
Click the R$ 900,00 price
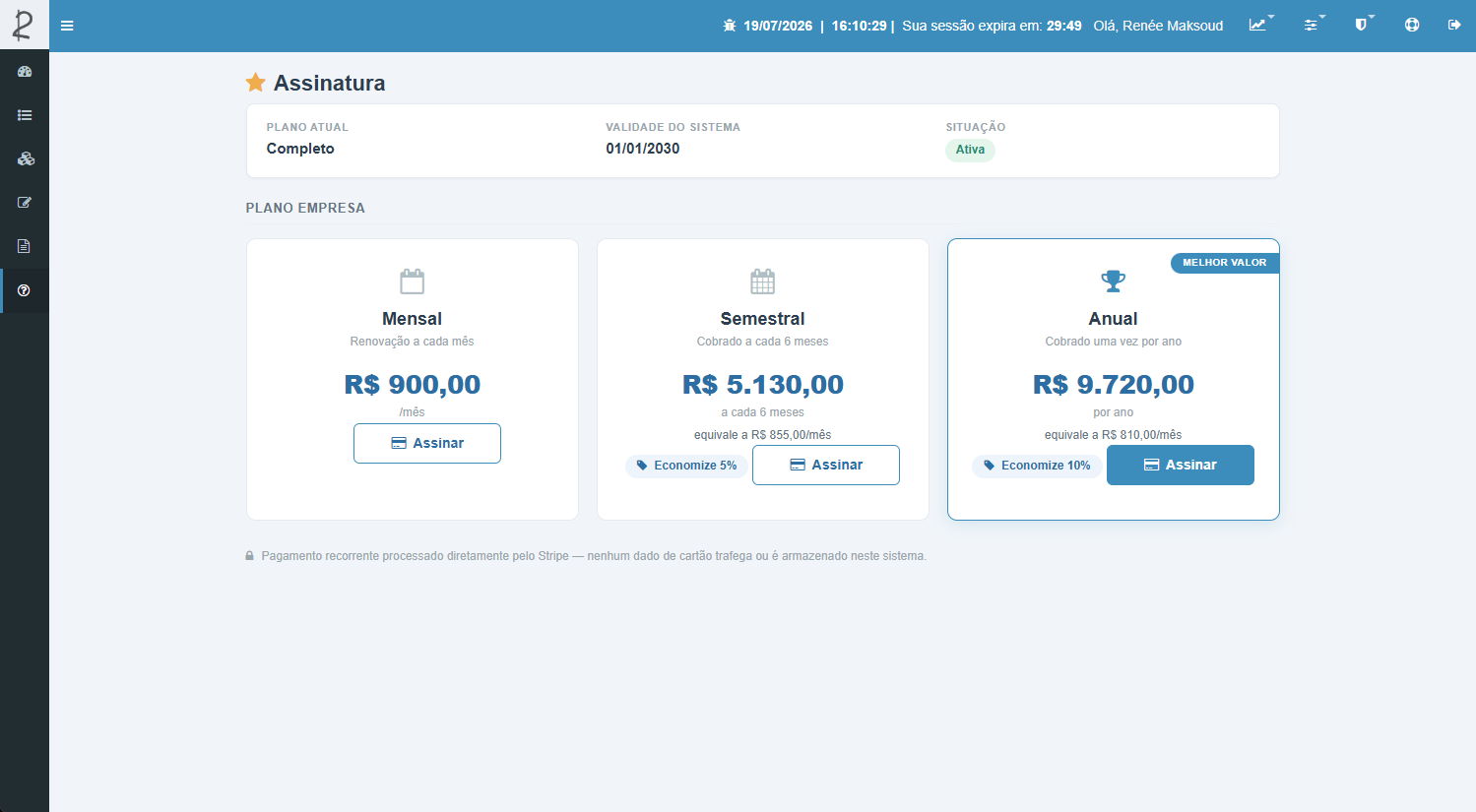pyautogui.click(x=413, y=384)
